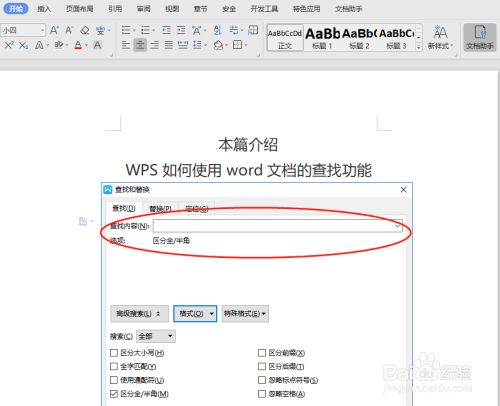Click the text tools grid icon
This screenshot has height=406, width=500.
pos(253,30)
